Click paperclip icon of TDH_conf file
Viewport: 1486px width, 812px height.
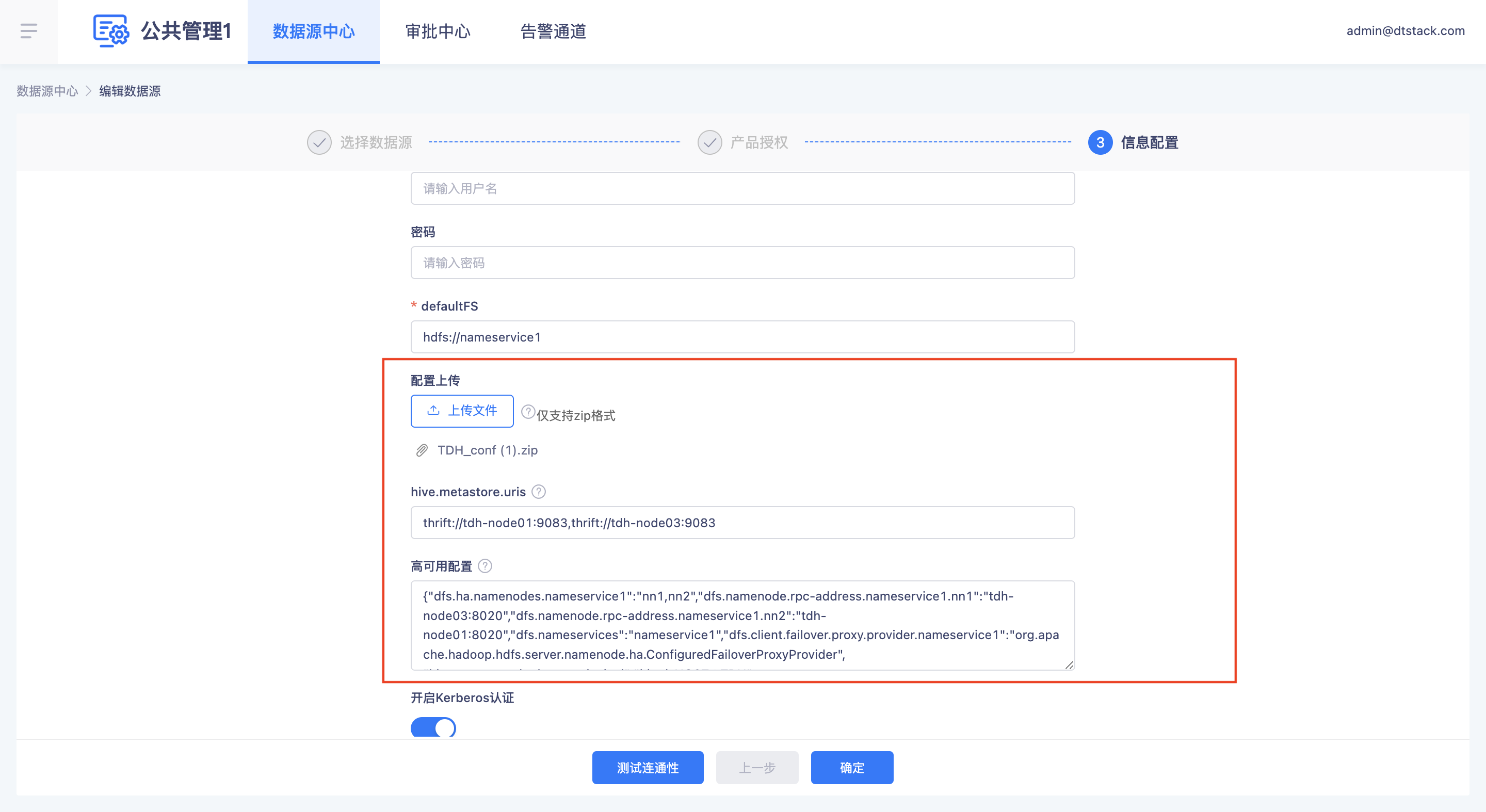pyautogui.click(x=422, y=450)
